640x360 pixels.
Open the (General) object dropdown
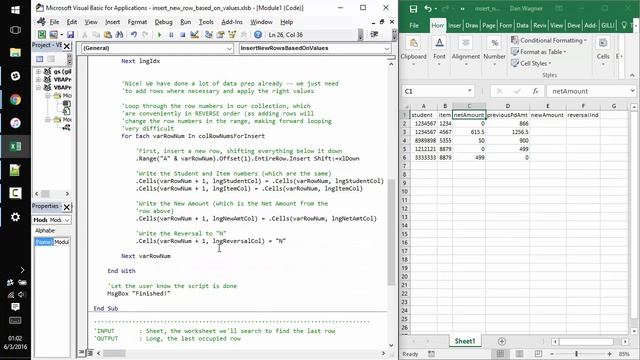click(x=229, y=48)
